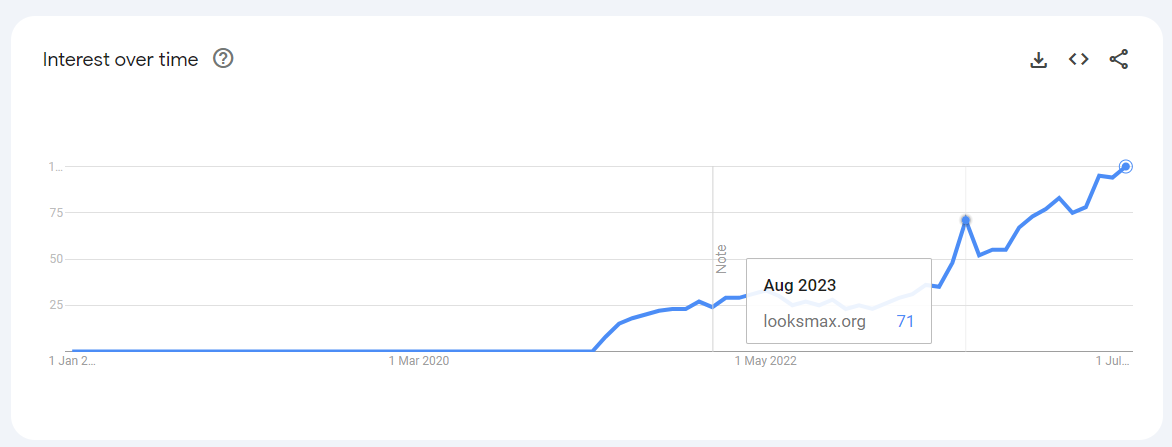The image size is (1172, 447).
Task: Click the Aug 2023 tooltip title
Action: [799, 286]
